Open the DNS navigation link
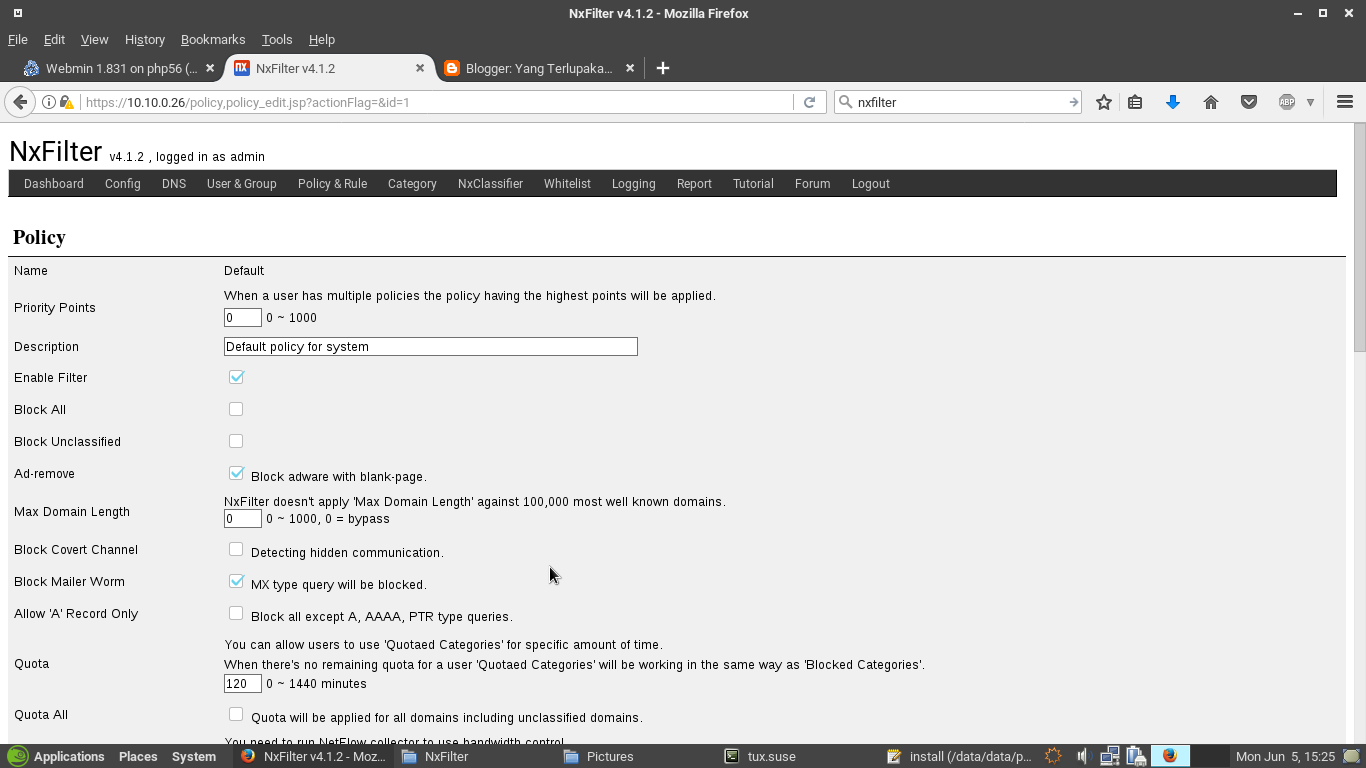This screenshot has height=768, width=1366. (x=174, y=184)
